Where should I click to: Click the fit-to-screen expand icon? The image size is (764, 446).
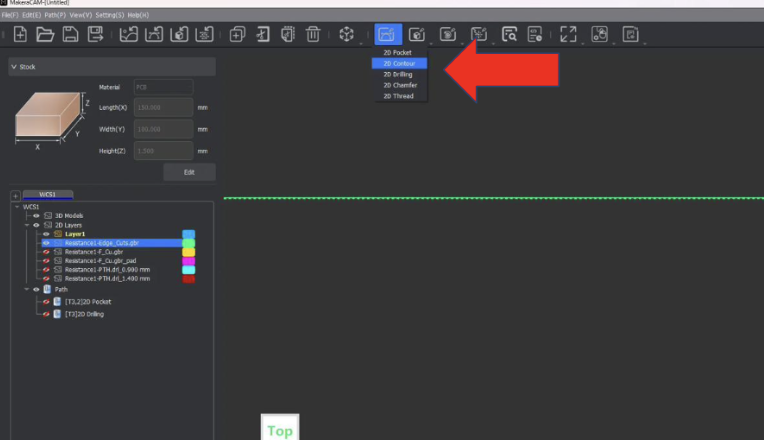(568, 34)
